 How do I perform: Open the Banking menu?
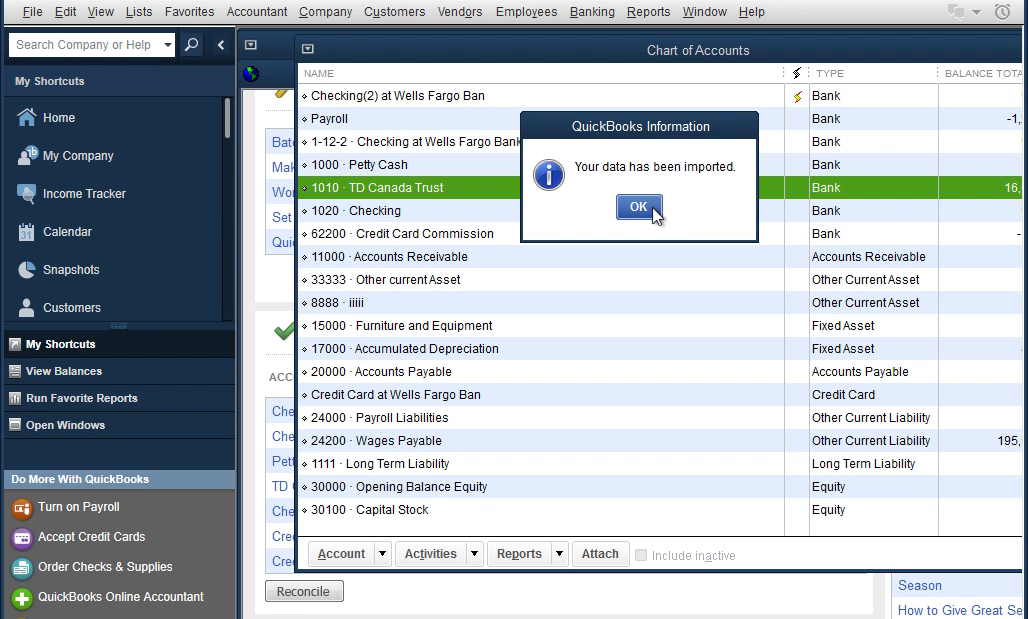coord(592,12)
